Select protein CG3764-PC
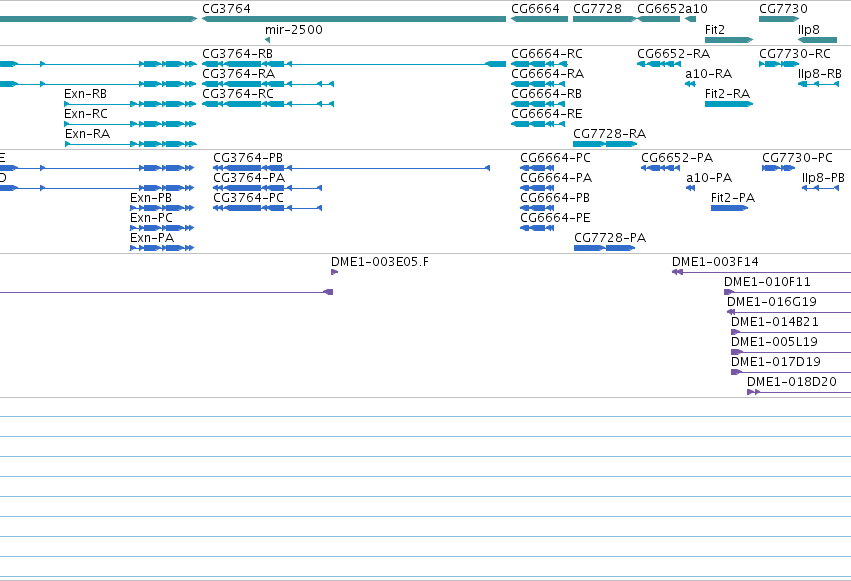851x581 pixels. pyautogui.click(x=268, y=208)
